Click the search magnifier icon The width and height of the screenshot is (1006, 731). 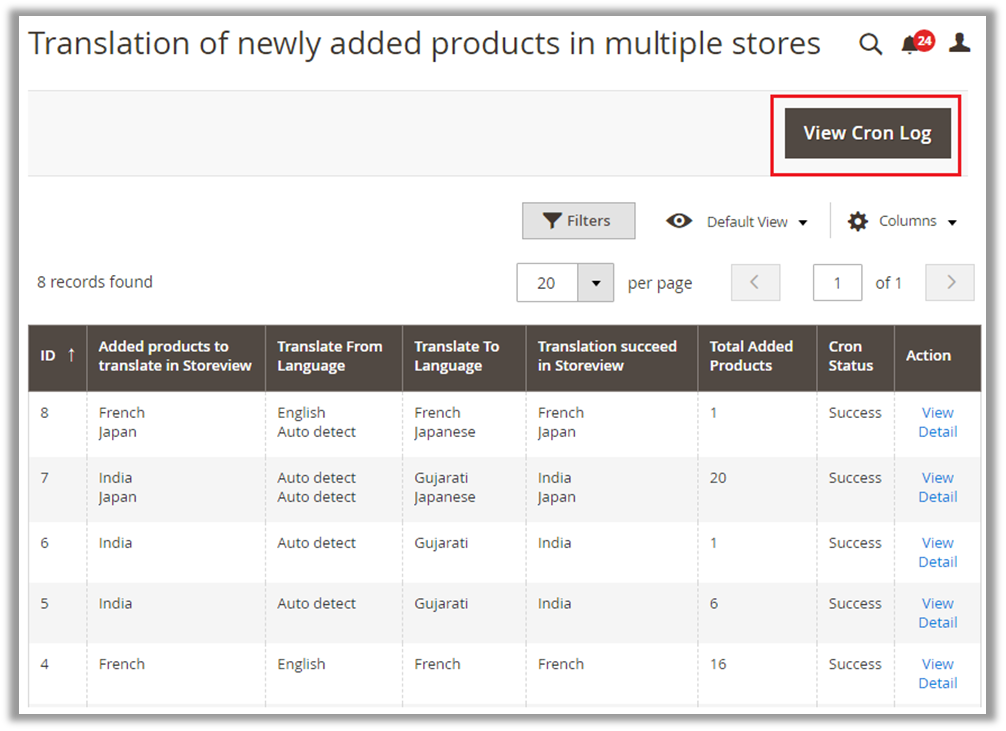pyautogui.click(x=871, y=44)
